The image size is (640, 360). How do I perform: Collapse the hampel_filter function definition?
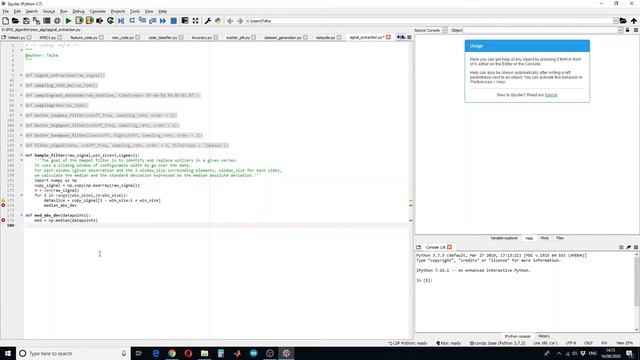pyautogui.click(x=22, y=155)
